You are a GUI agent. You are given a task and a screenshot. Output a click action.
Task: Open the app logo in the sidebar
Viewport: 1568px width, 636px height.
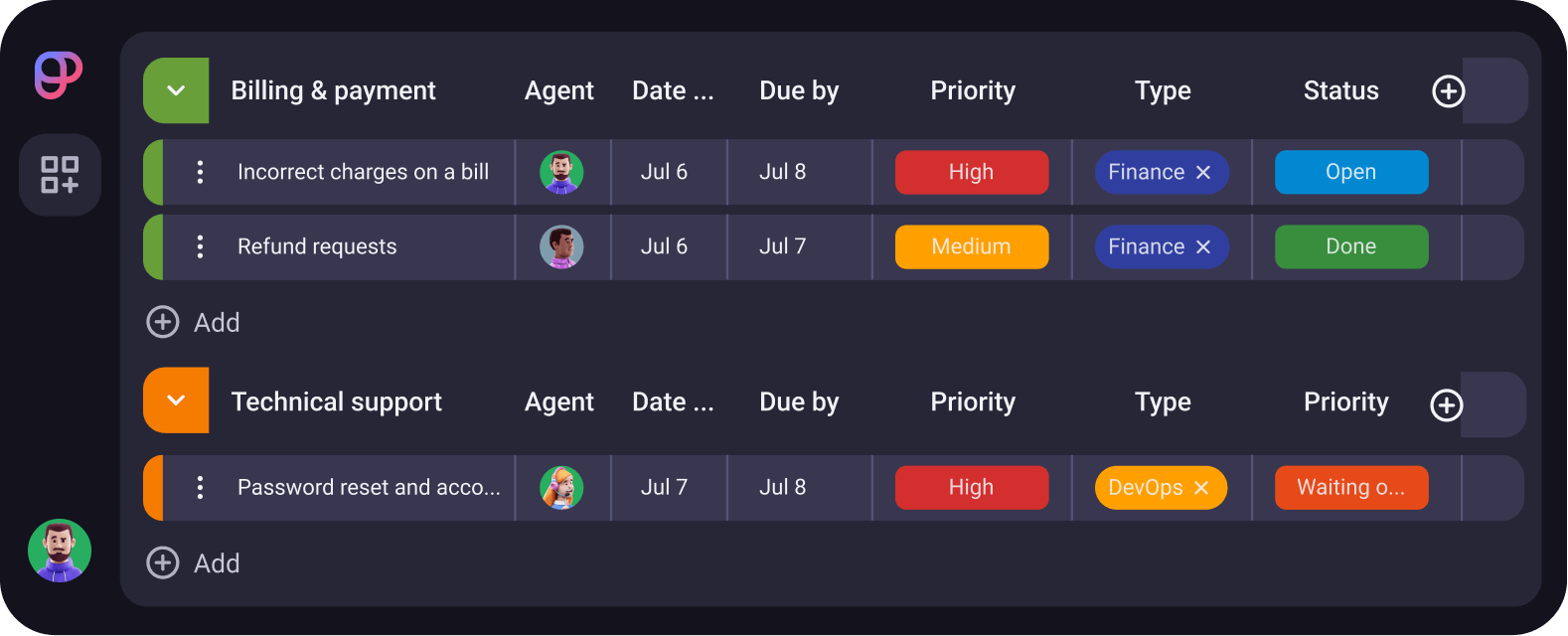(x=59, y=76)
